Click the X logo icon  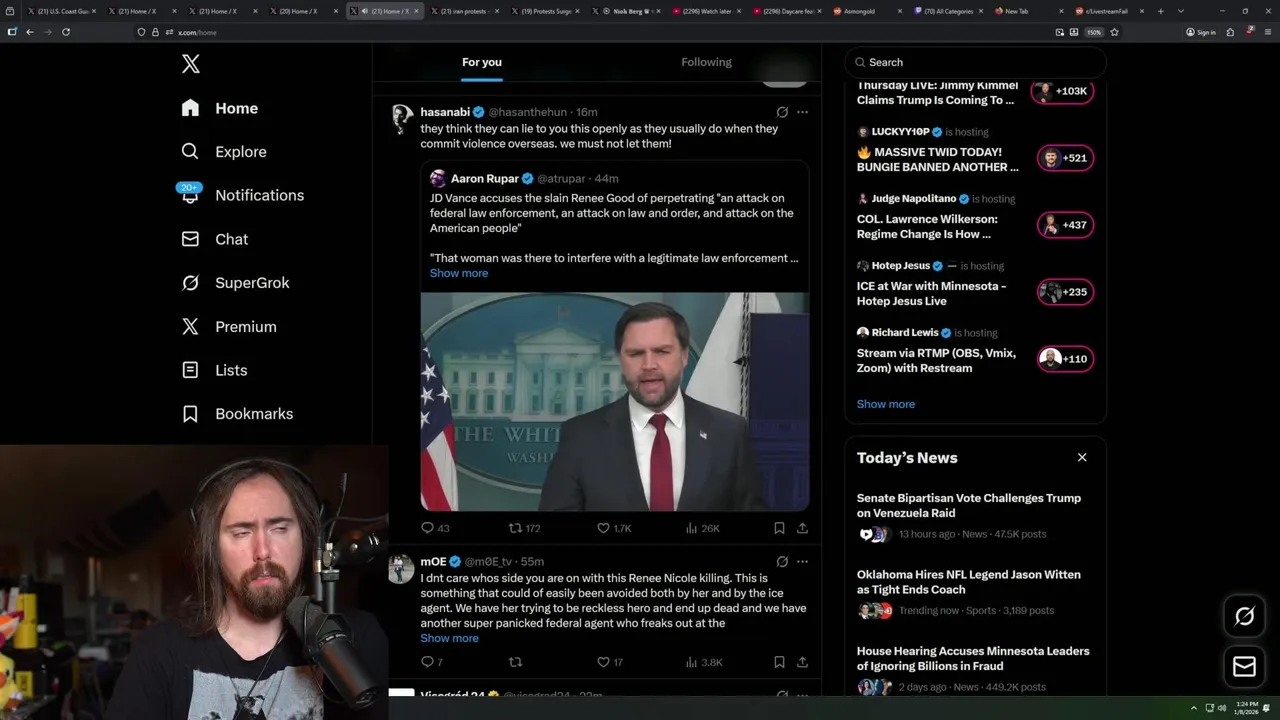click(191, 65)
